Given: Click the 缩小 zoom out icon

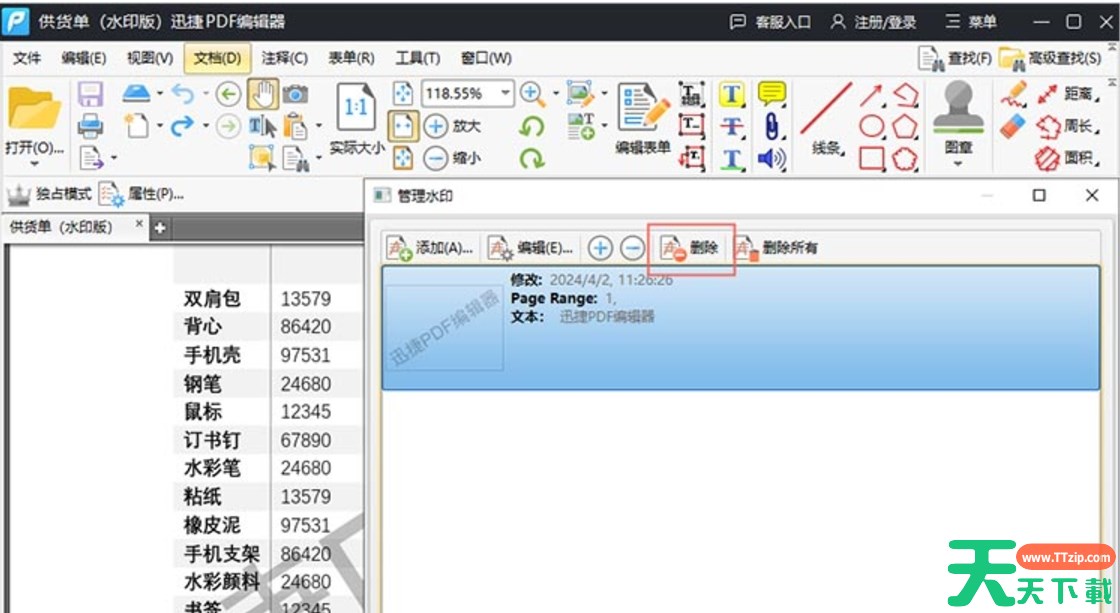Looking at the screenshot, I should tap(436, 158).
